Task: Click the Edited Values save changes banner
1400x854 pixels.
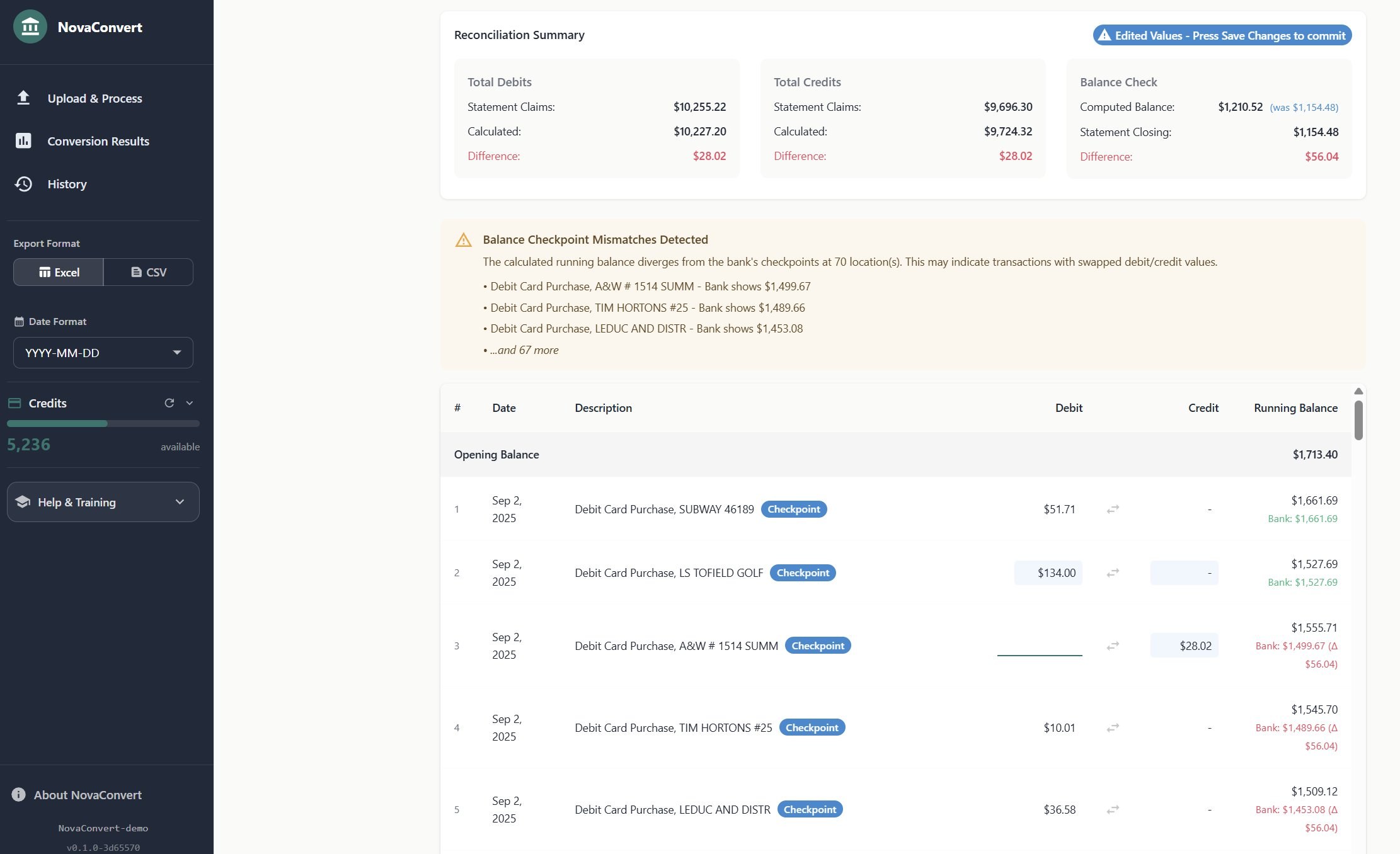Action: click(x=1222, y=35)
